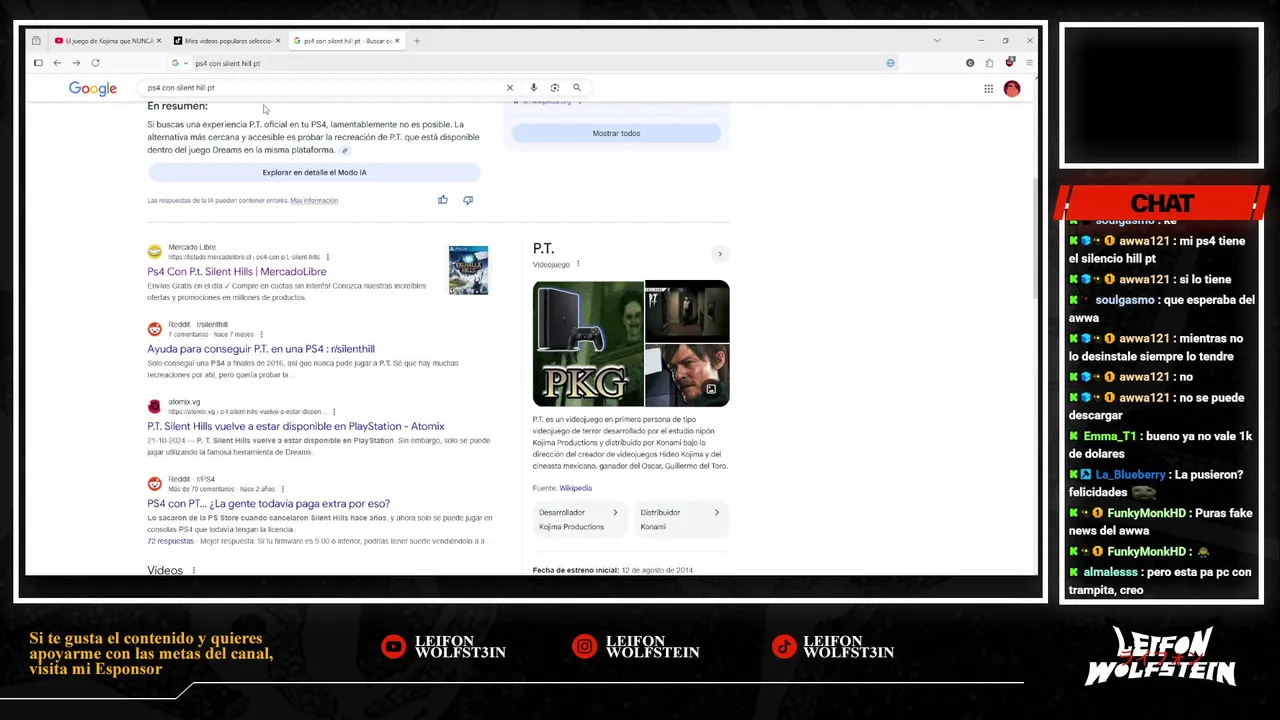Open the Norman Reedus image thumbnail
Screen dimensions: 1280x720
tap(688, 376)
